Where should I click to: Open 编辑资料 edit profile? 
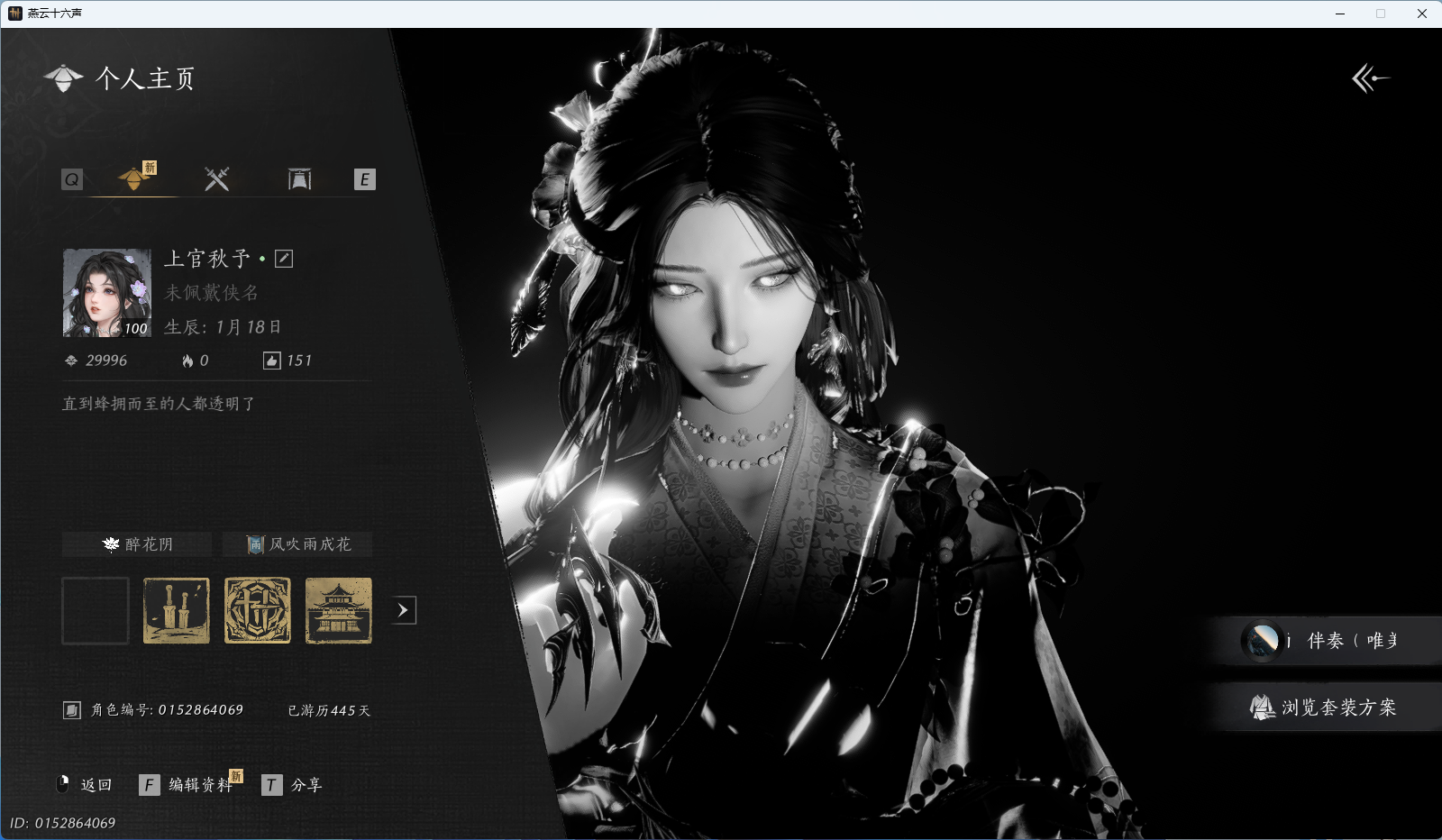[x=187, y=785]
